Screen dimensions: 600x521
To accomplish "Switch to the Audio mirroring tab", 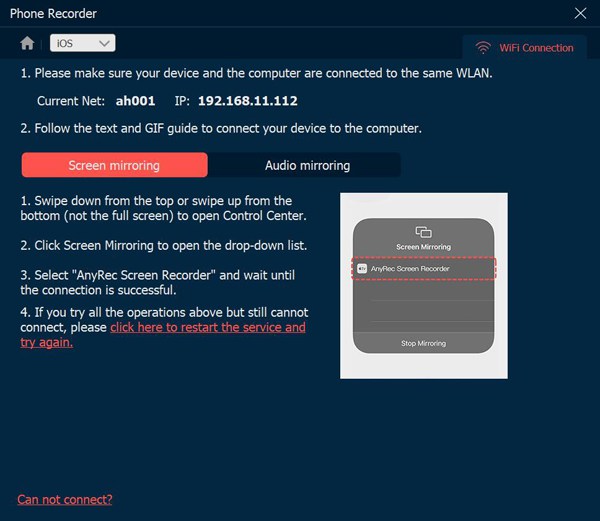I will 307,165.
